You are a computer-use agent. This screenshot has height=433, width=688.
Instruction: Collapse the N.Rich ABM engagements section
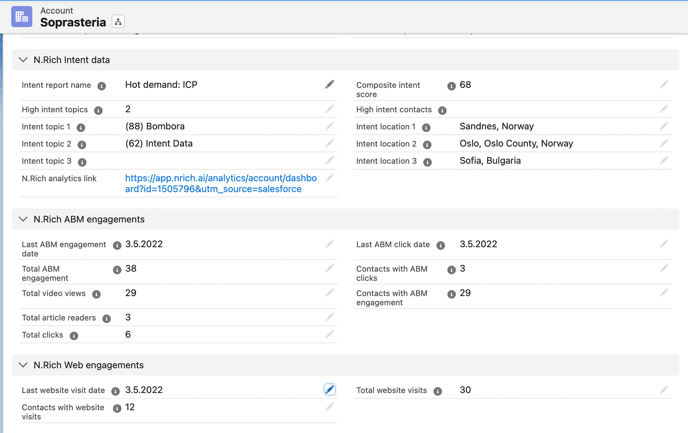(x=23, y=219)
